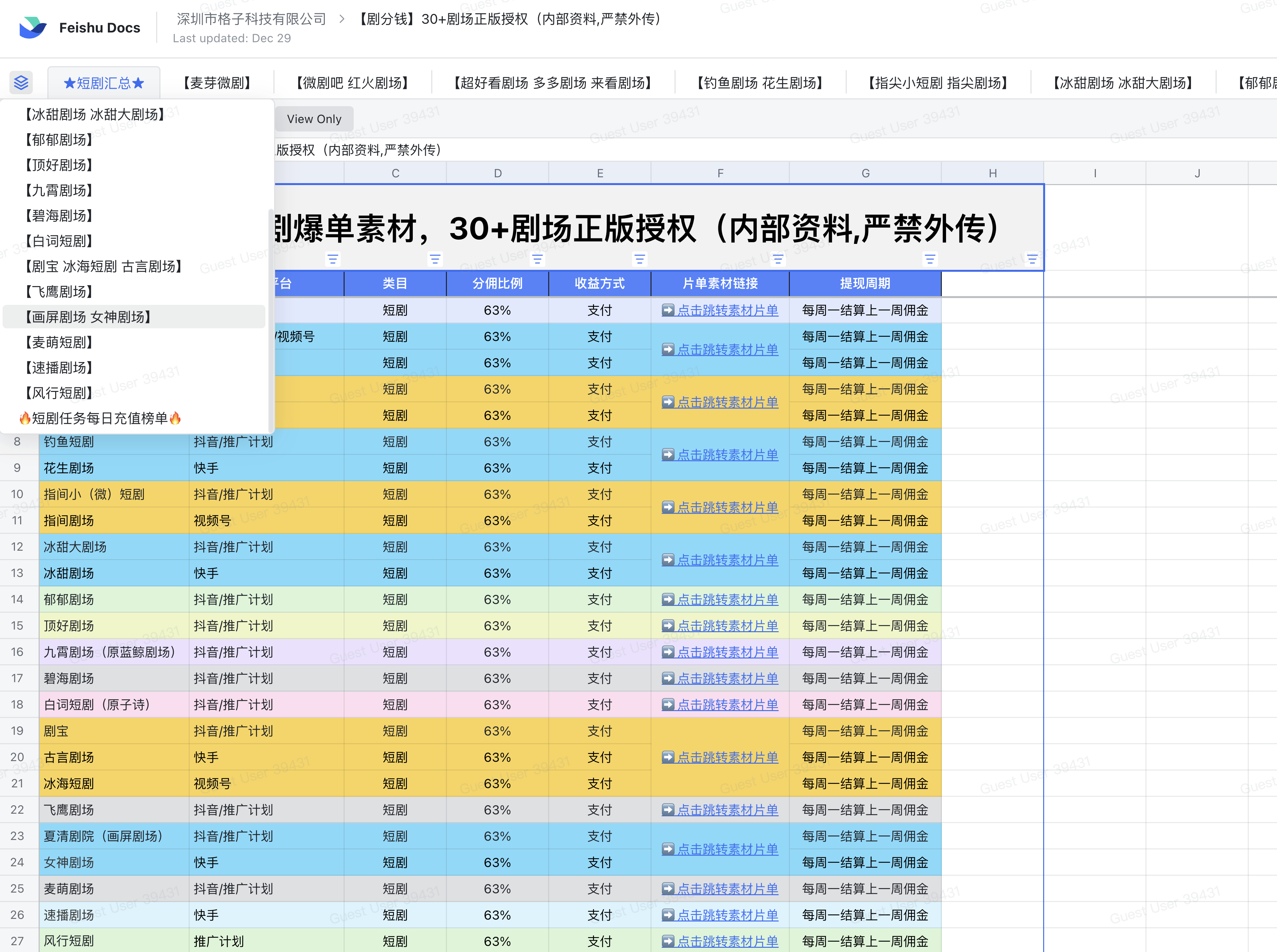Image resolution: width=1277 pixels, height=952 pixels.
Task: Click the leftmost filter icon above the 平台 column
Action: (333, 259)
